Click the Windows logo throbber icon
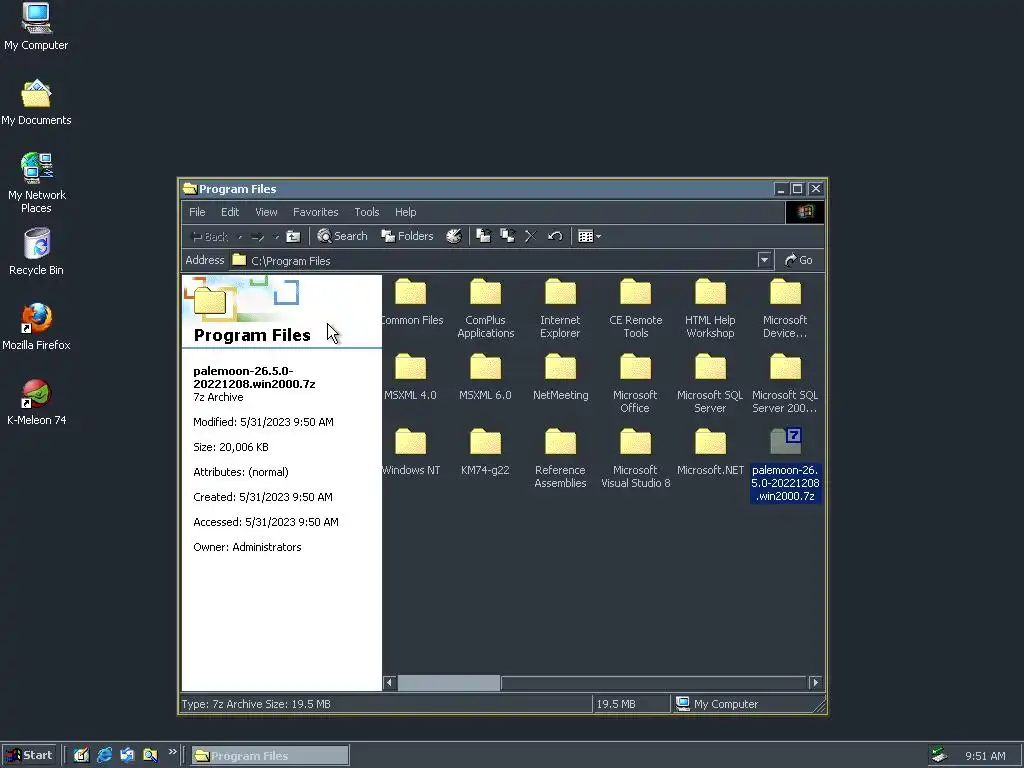1024x768 pixels. (x=805, y=212)
